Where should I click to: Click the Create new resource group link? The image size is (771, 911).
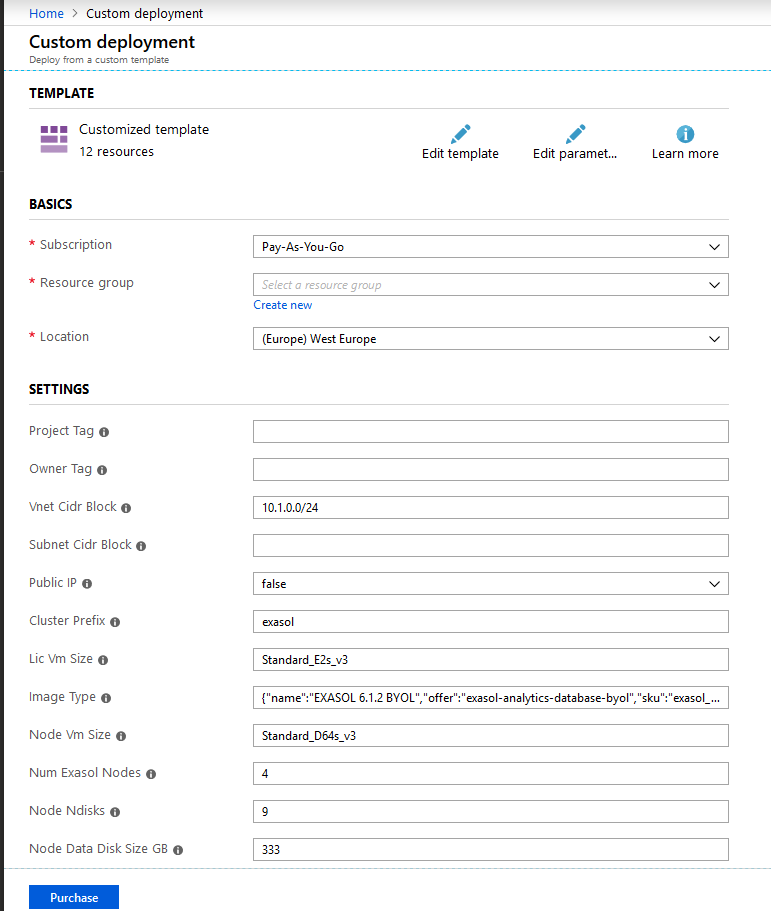(x=282, y=305)
